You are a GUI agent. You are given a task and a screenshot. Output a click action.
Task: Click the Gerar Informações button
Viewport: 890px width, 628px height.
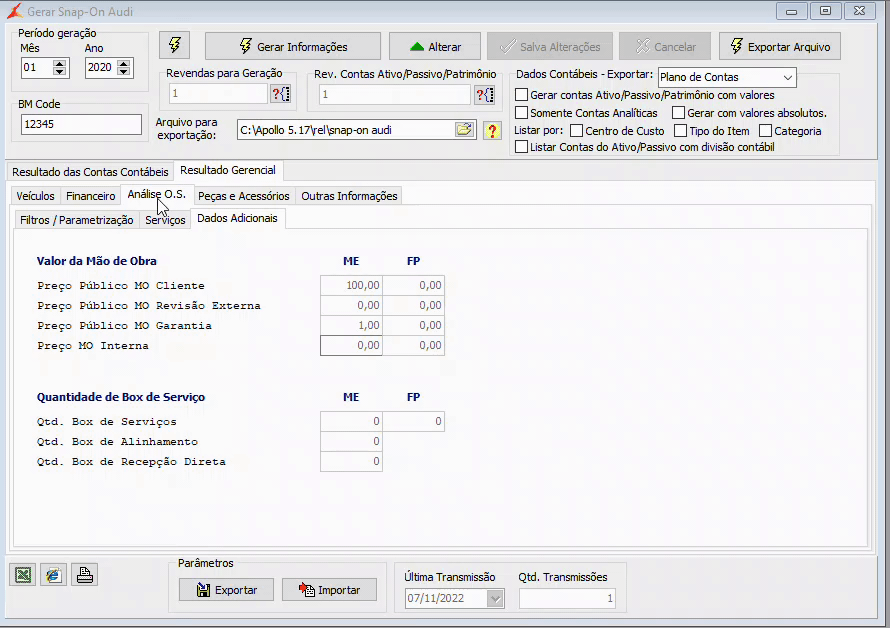(293, 47)
